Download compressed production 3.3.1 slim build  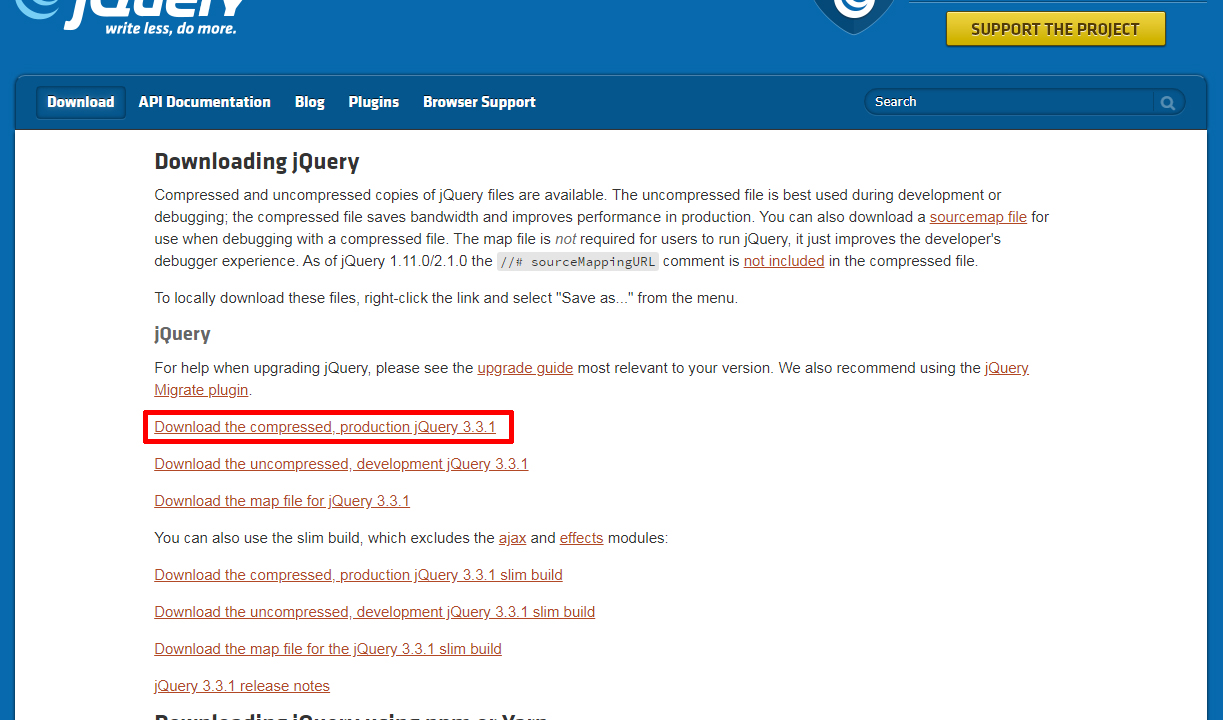click(358, 575)
